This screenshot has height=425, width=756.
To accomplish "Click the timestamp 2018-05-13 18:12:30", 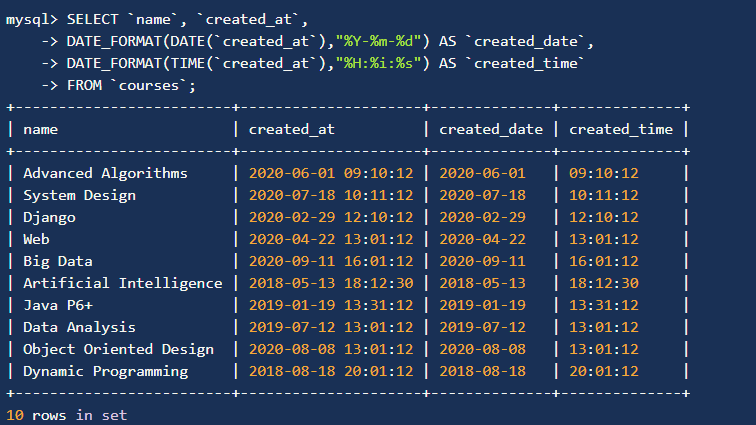I will (331, 283).
